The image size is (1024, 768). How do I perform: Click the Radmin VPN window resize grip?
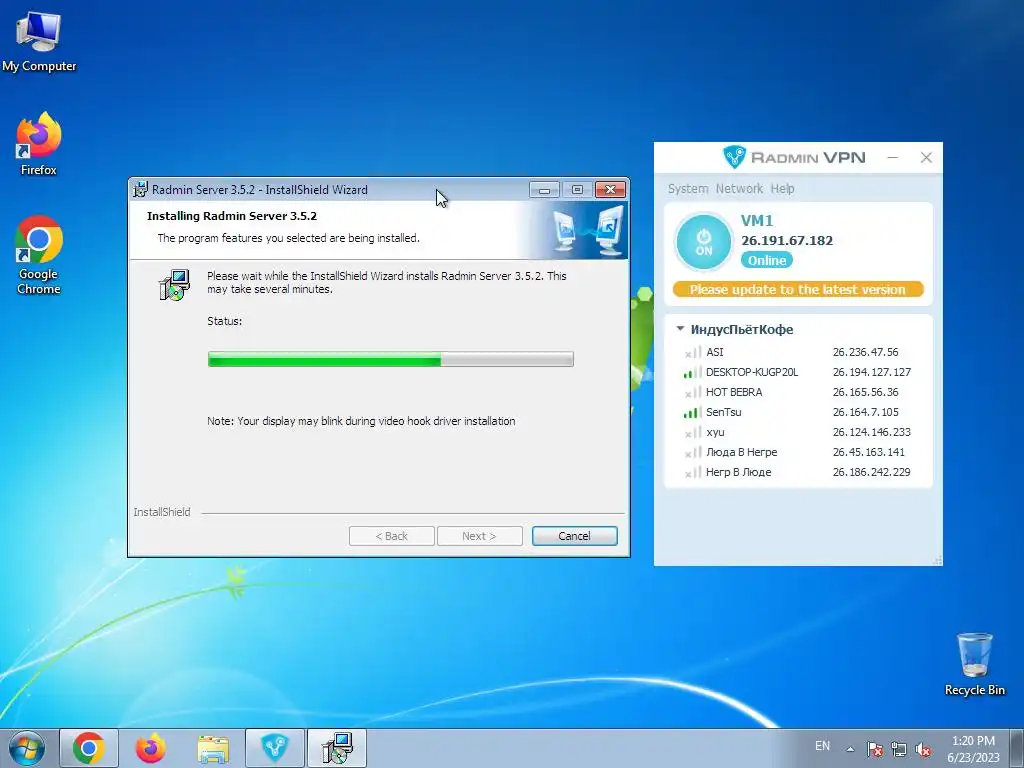point(938,560)
